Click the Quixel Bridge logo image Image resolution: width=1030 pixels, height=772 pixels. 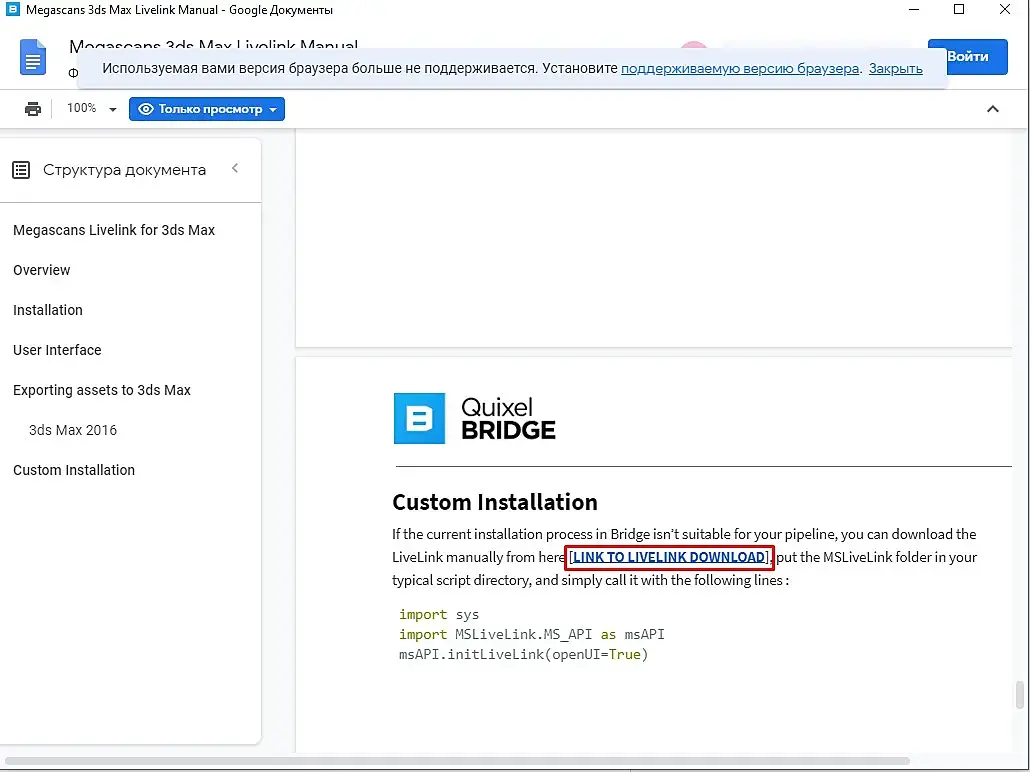tap(475, 419)
